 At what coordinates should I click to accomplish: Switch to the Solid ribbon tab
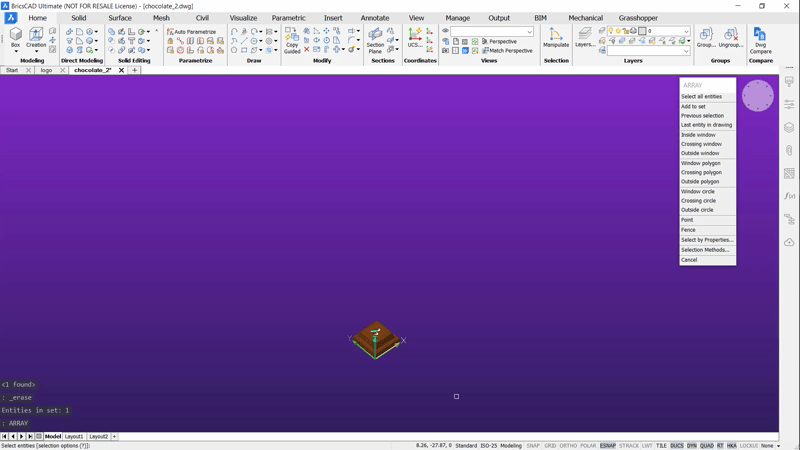pyautogui.click(x=79, y=18)
